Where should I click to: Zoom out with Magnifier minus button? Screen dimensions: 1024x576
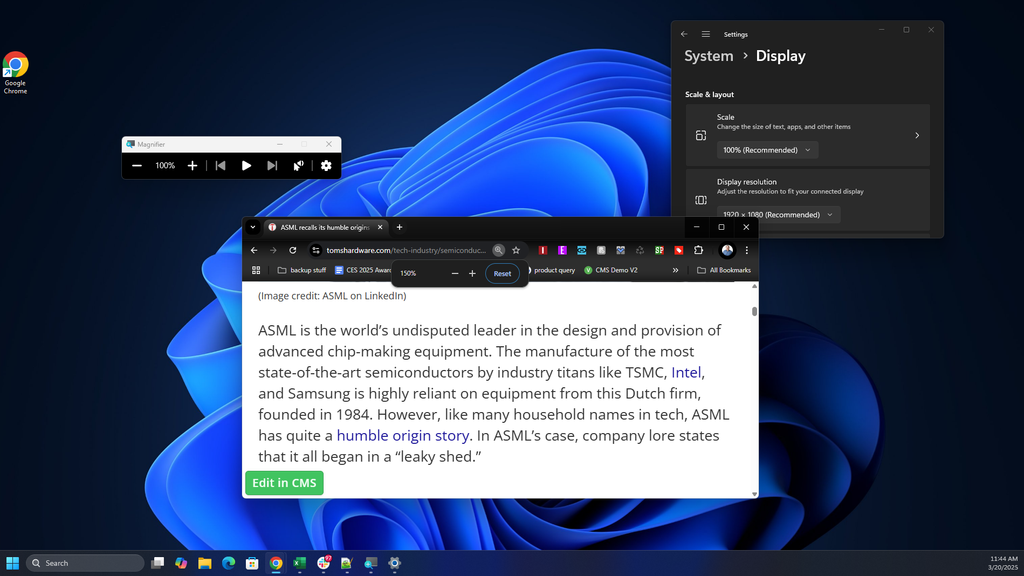137,165
